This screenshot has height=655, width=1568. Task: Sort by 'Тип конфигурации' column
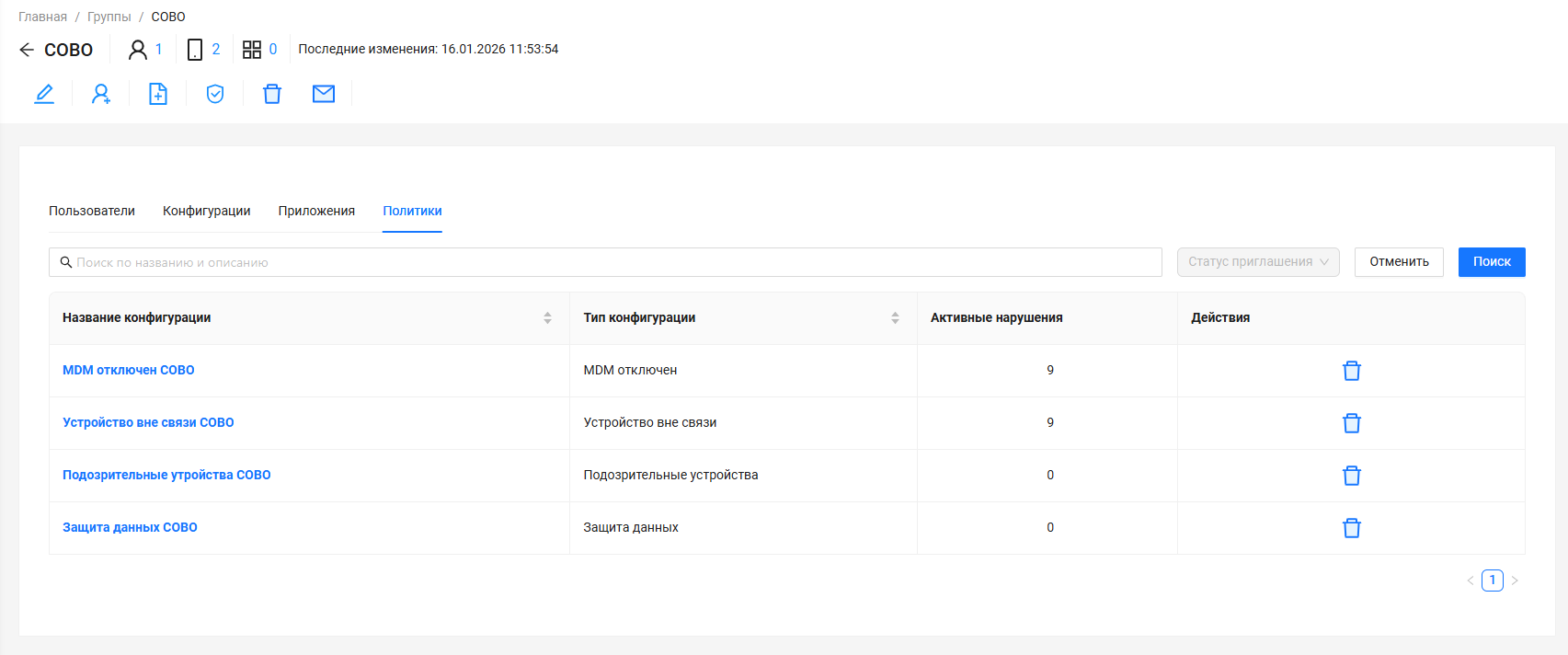tap(895, 318)
